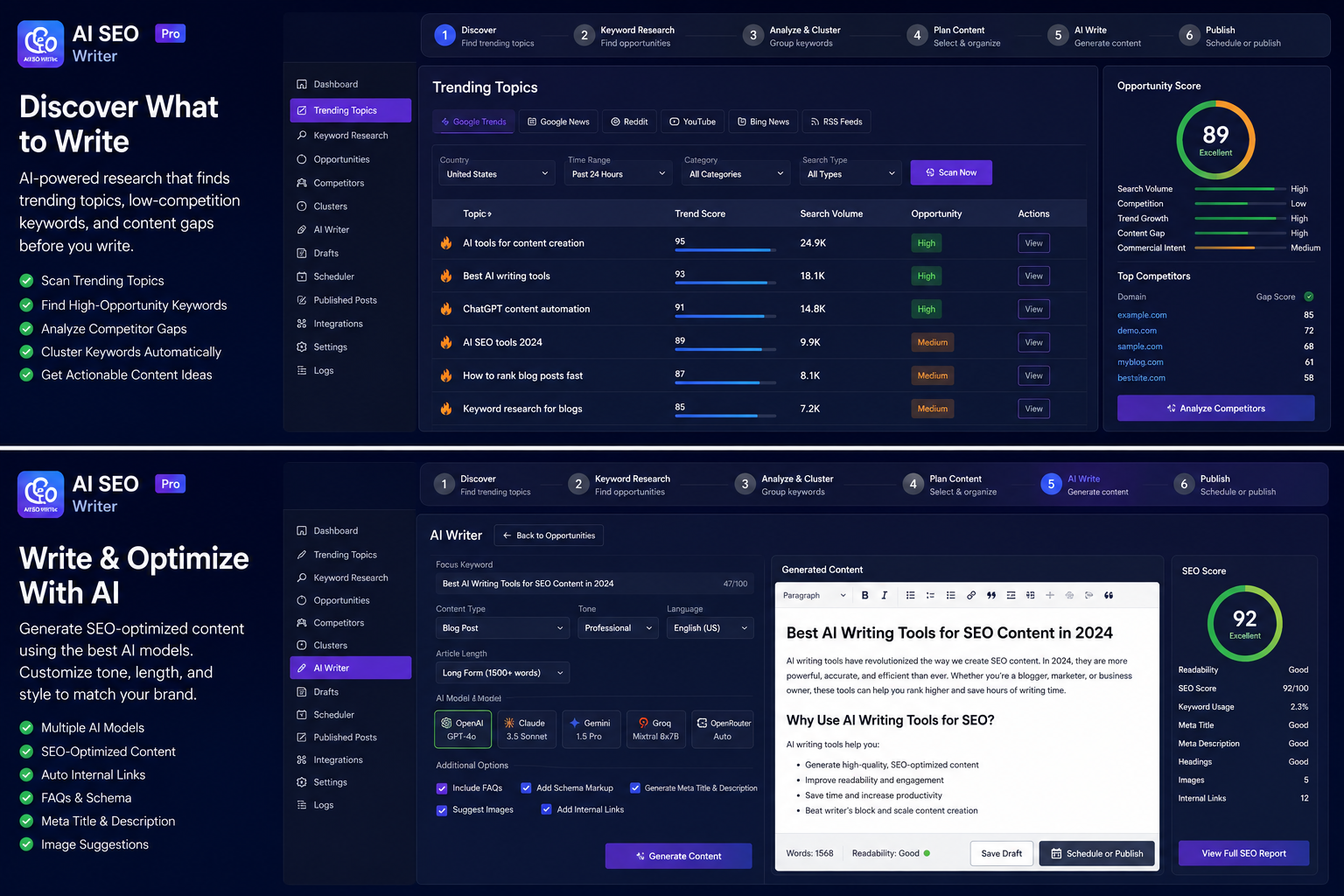Viewport: 1344px width, 896px height.
Task: Select the OpenAI GPT-4o model card
Action: click(x=463, y=729)
